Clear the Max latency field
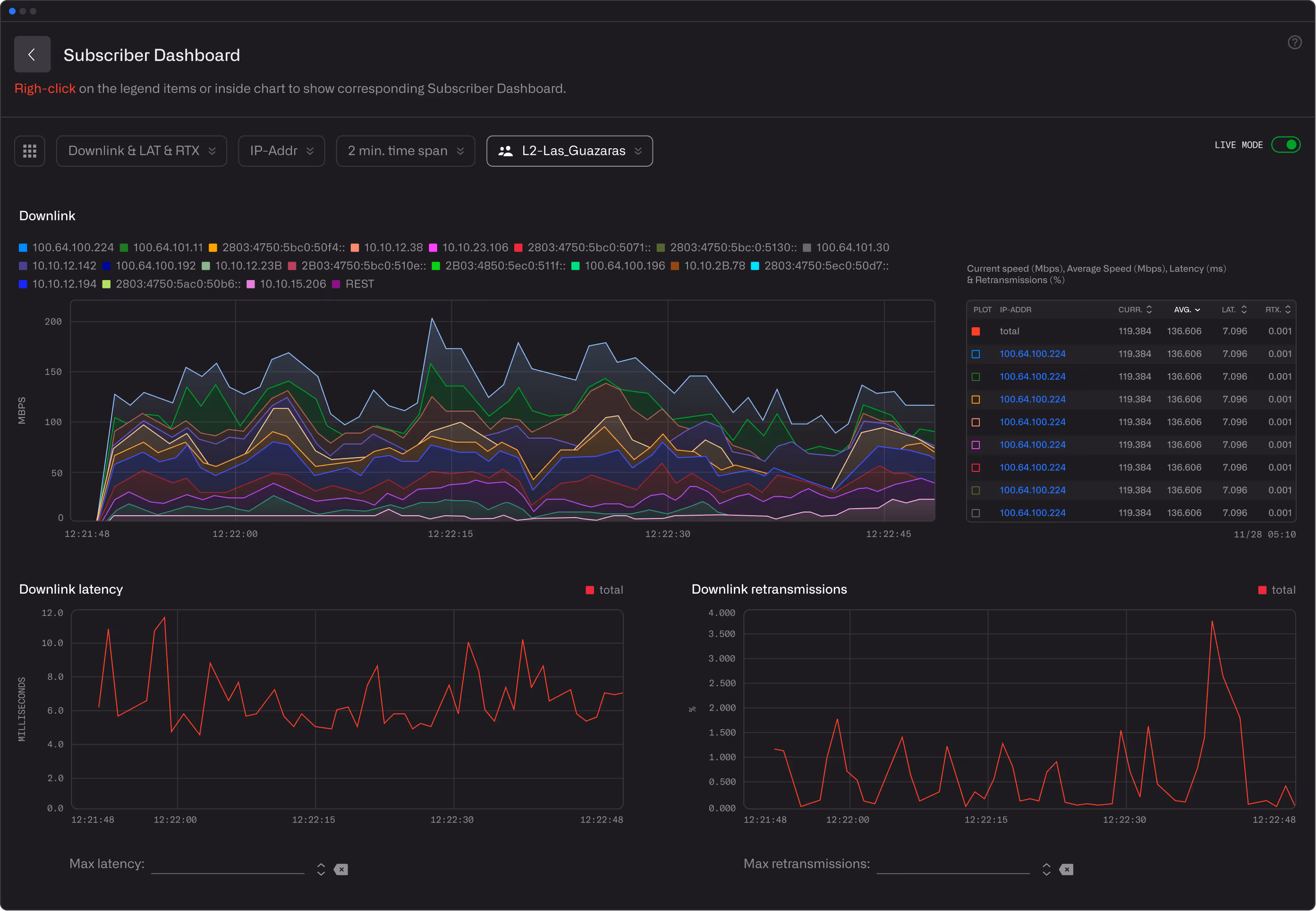Screen dimensions: 1316x911 (341, 869)
